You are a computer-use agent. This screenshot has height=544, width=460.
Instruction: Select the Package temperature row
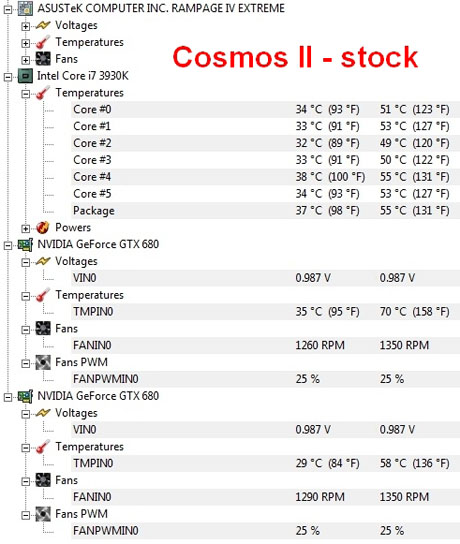[266, 211]
